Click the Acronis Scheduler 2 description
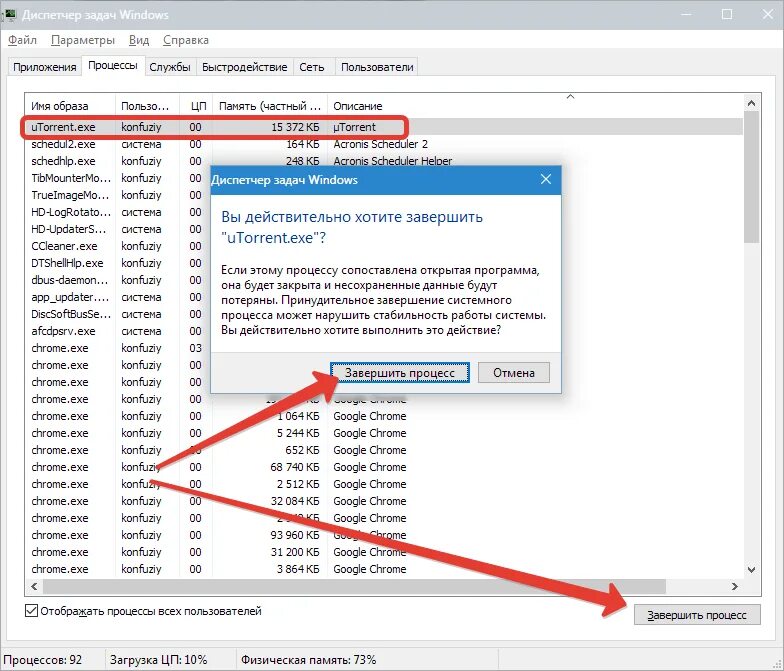The height and width of the screenshot is (671, 784). click(x=380, y=144)
